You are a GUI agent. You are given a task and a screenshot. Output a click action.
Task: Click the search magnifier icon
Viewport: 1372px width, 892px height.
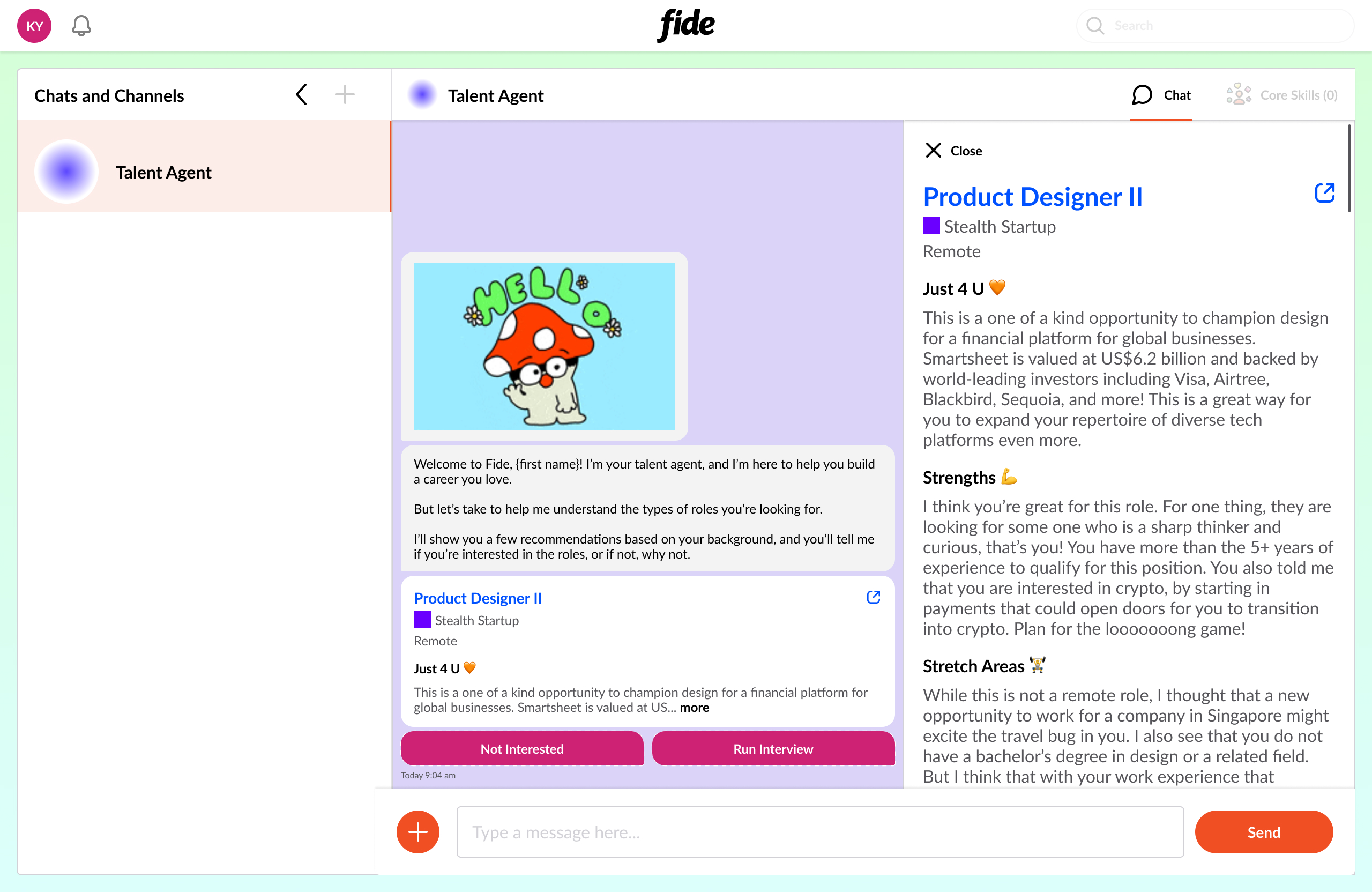(1095, 25)
